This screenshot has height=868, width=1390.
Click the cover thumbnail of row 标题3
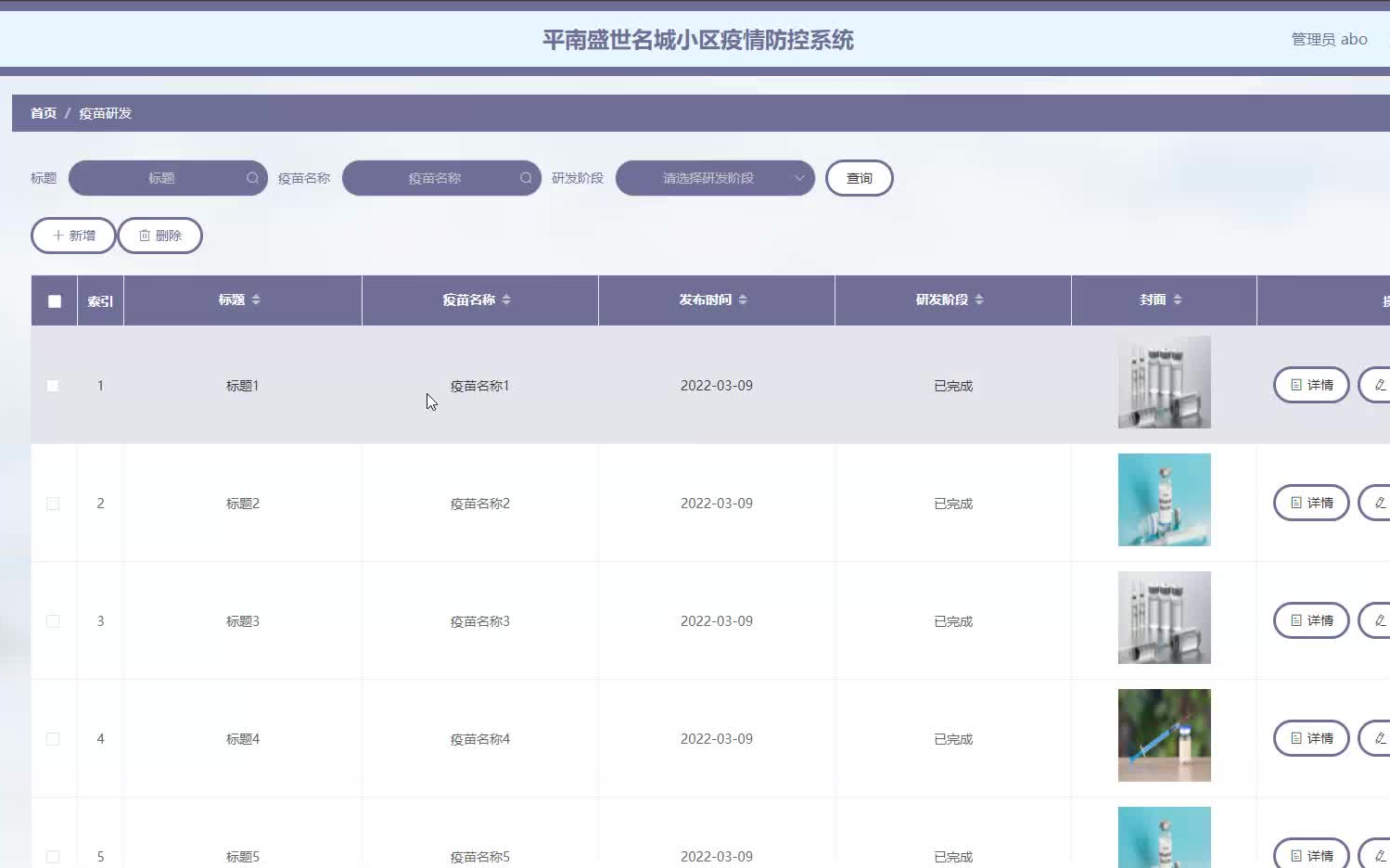point(1165,618)
